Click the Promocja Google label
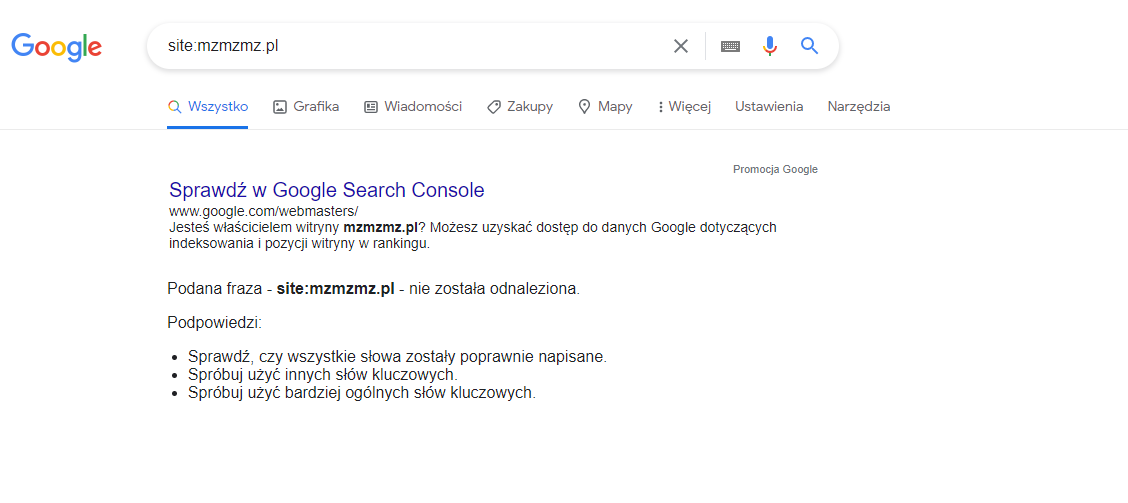Screen dimensions: 1128x503 coord(776,170)
